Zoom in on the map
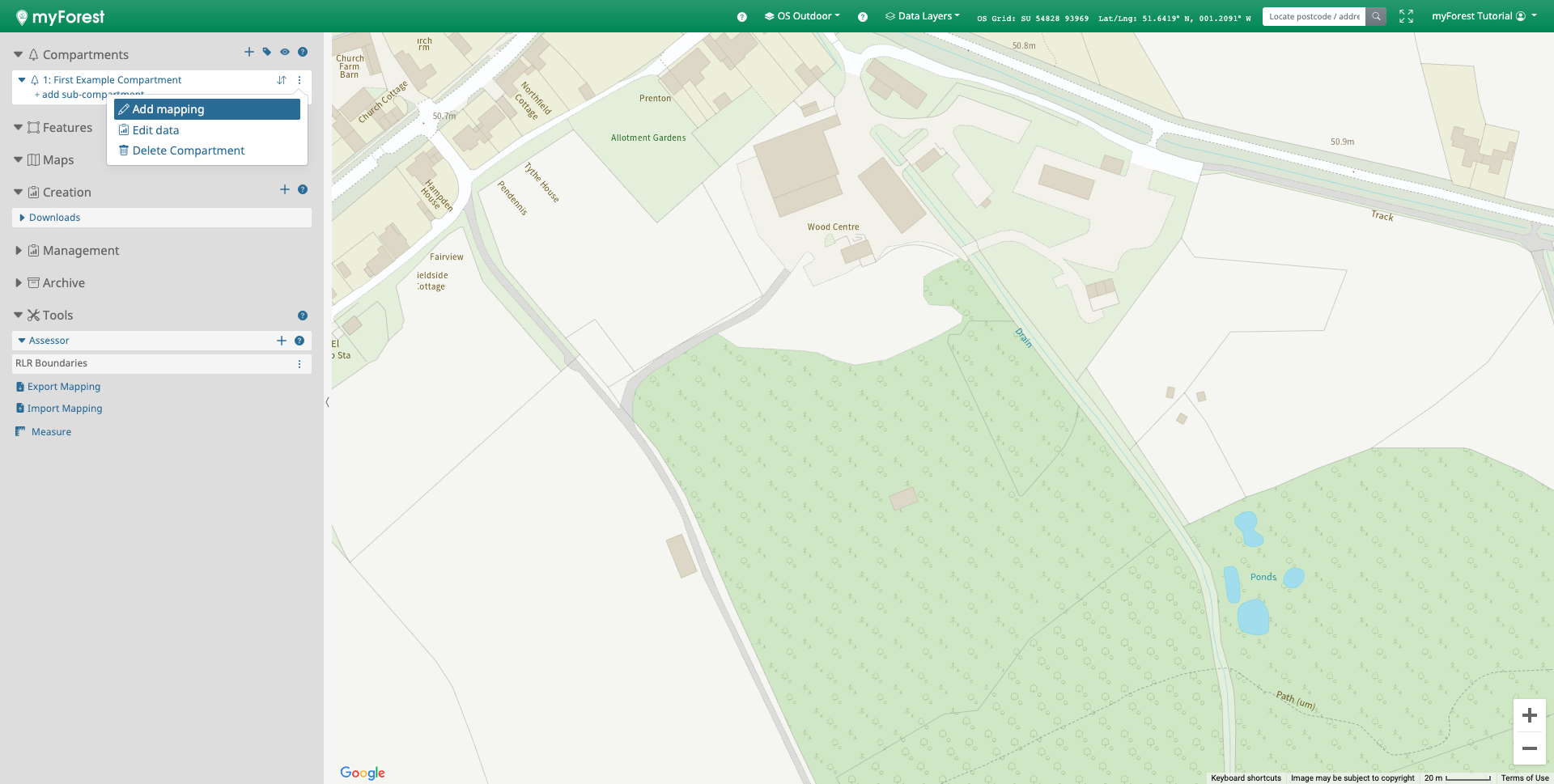1554x784 pixels. 1529,715
